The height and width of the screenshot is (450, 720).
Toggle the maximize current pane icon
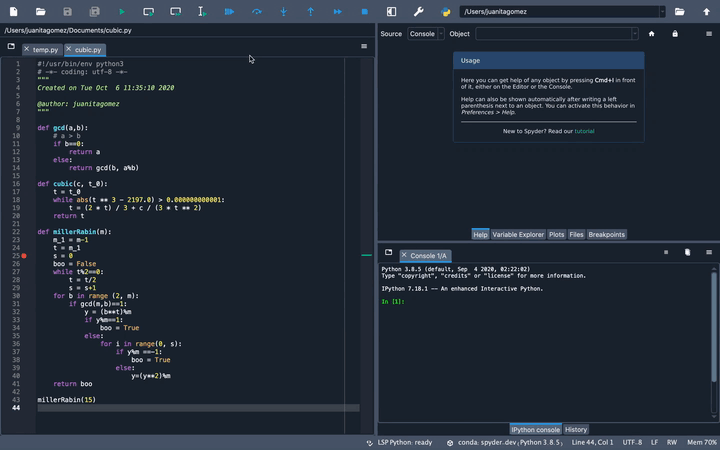pyautogui.click(x=391, y=11)
